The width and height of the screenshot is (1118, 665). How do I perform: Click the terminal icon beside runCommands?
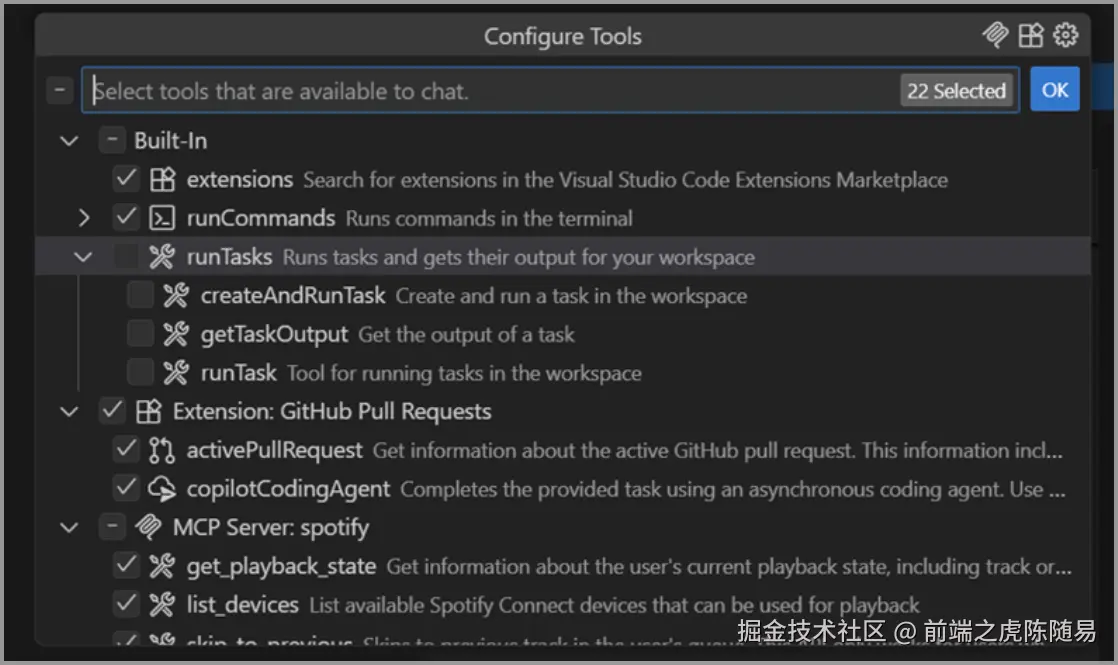[x=162, y=218]
